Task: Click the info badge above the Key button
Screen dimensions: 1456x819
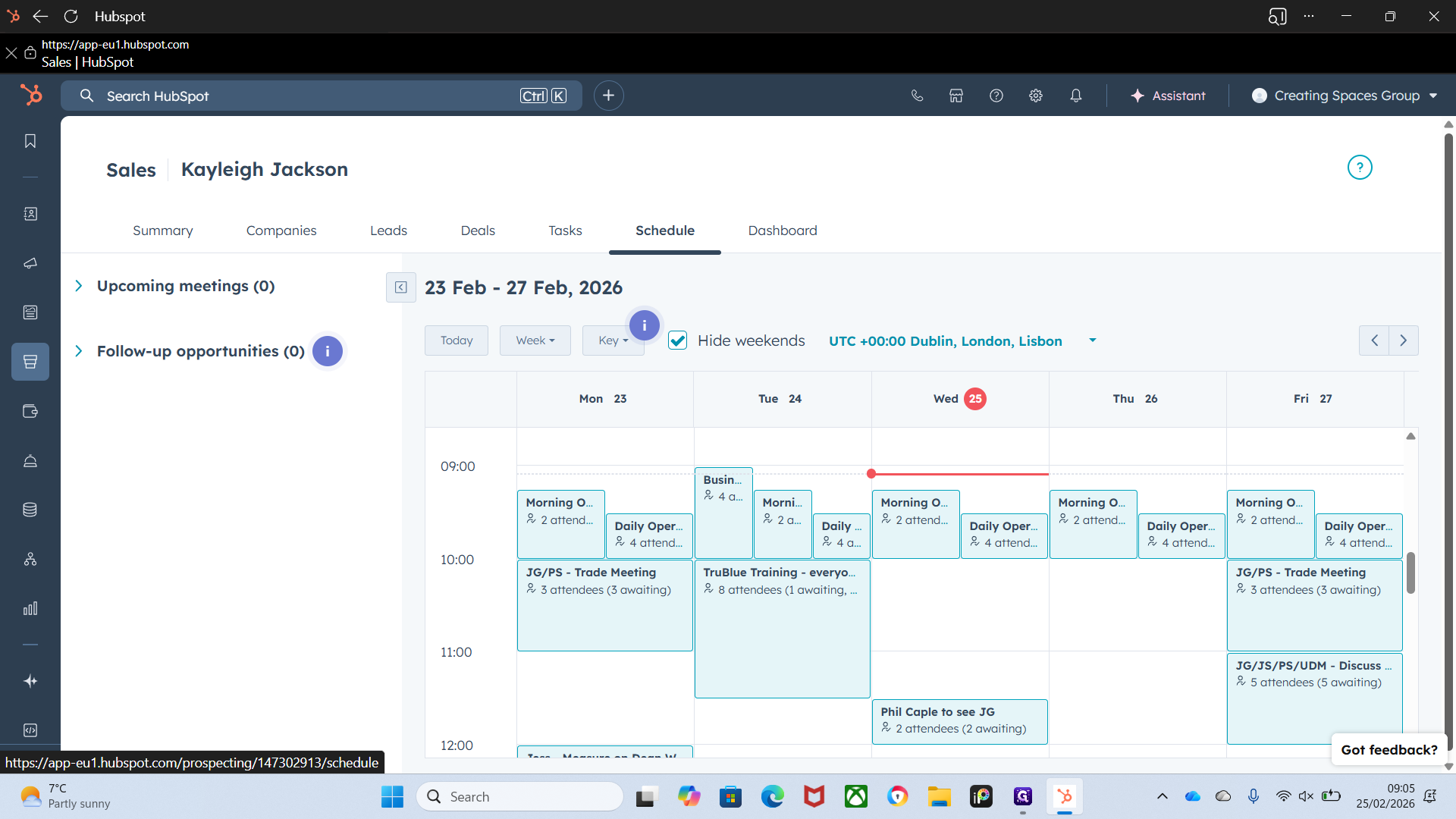Action: 645,325
